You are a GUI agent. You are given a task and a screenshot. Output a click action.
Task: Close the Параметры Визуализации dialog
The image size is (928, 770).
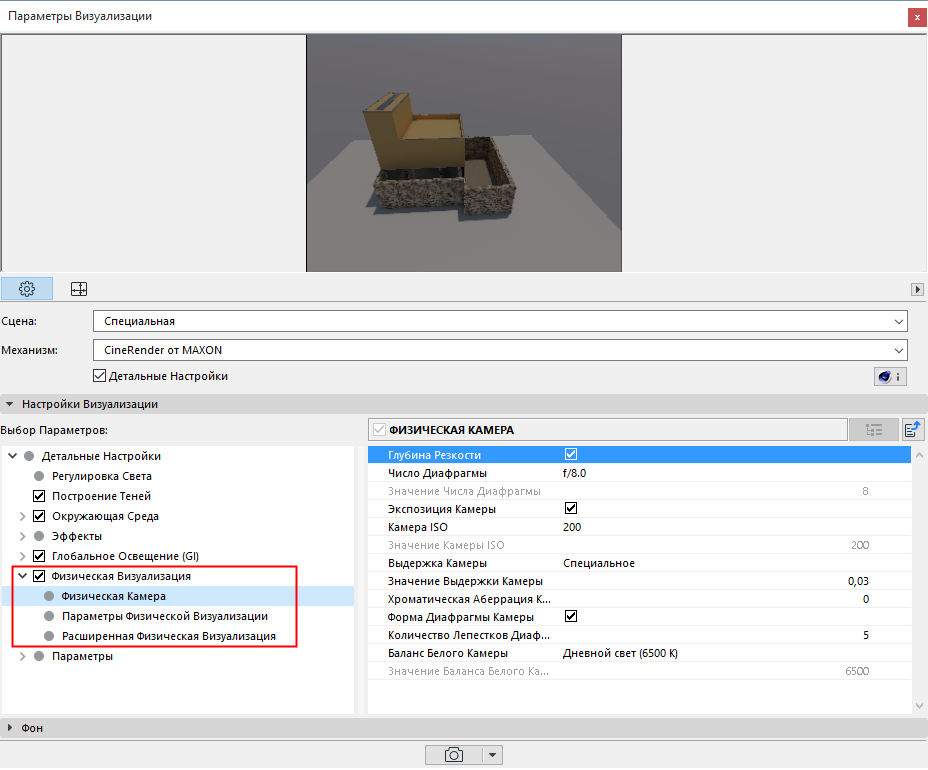click(917, 17)
